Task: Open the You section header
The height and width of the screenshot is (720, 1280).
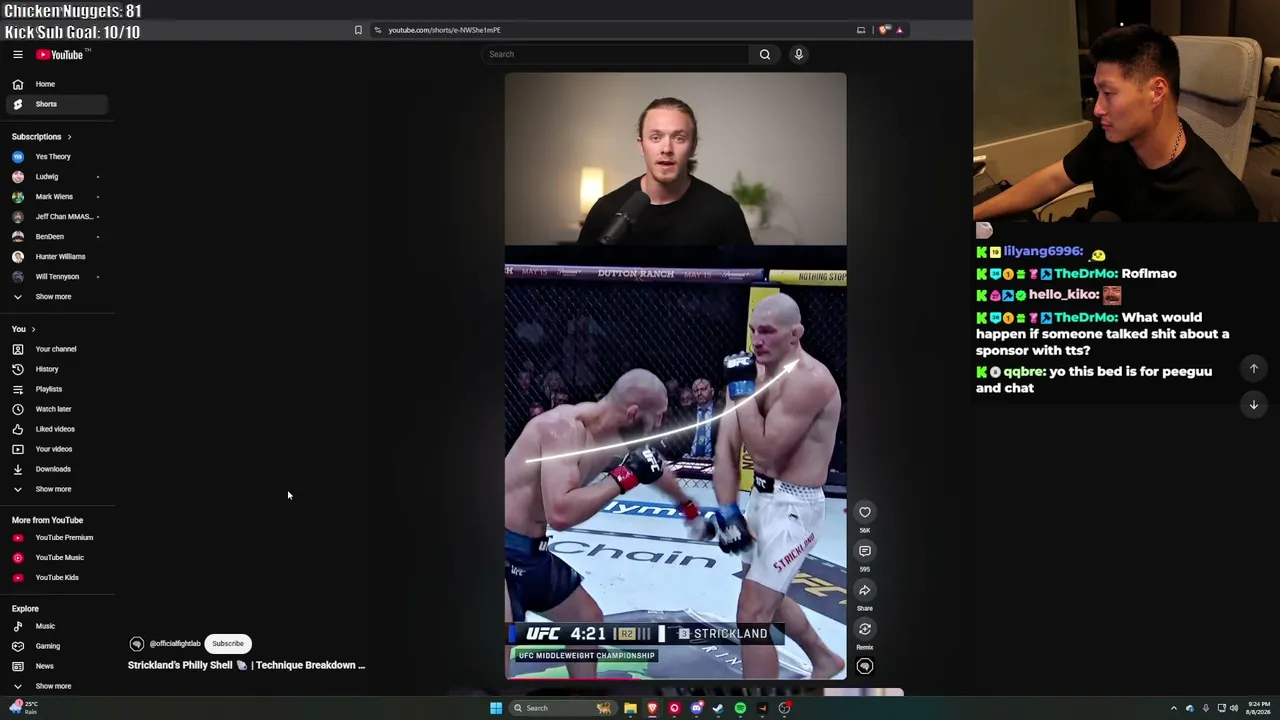Action: 24,329
